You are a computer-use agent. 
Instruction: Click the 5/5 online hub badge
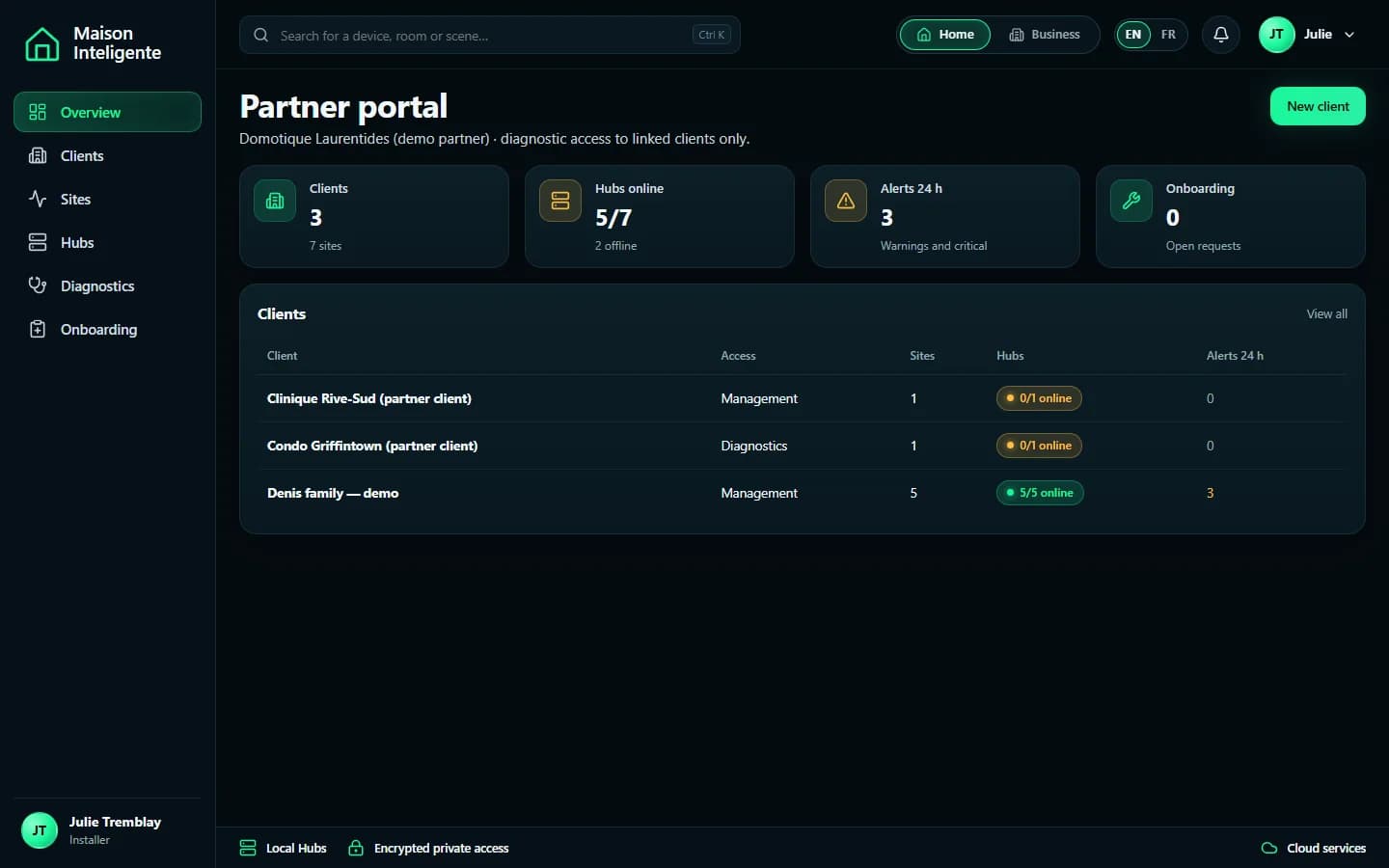click(1040, 493)
